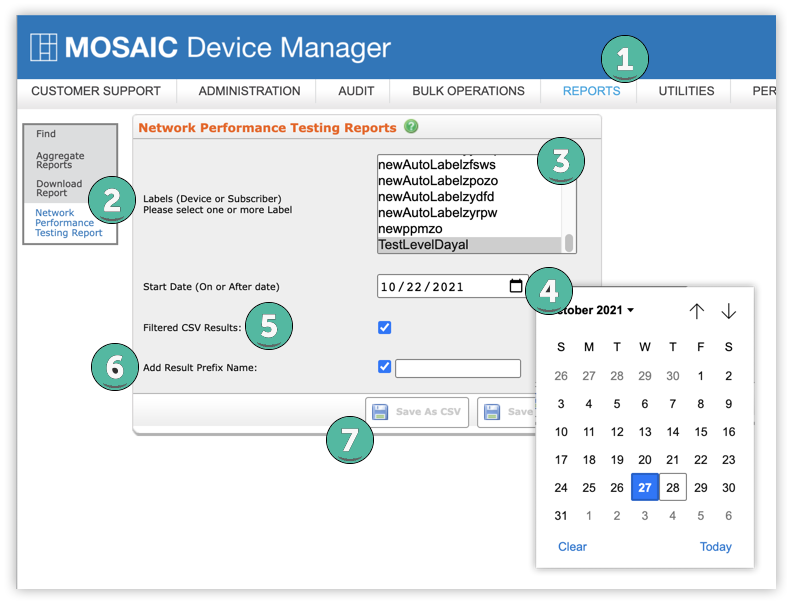Open the ADMINISTRATION tab
787x605 pixels.
click(x=249, y=91)
